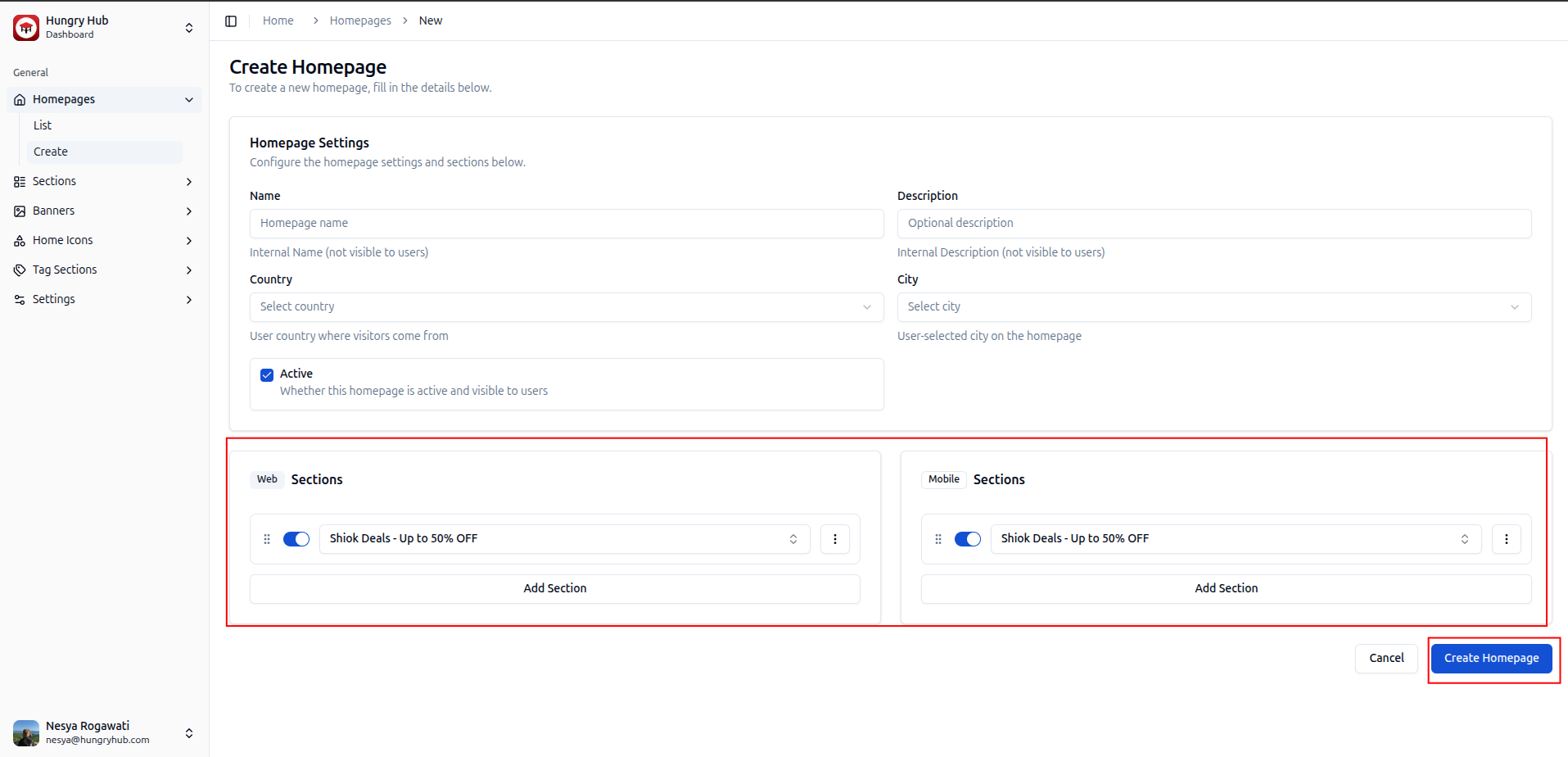Screen dimensions: 1568x757
Task: Disable the Mobile Shiok Deals section toggle
Action: [x=967, y=539]
